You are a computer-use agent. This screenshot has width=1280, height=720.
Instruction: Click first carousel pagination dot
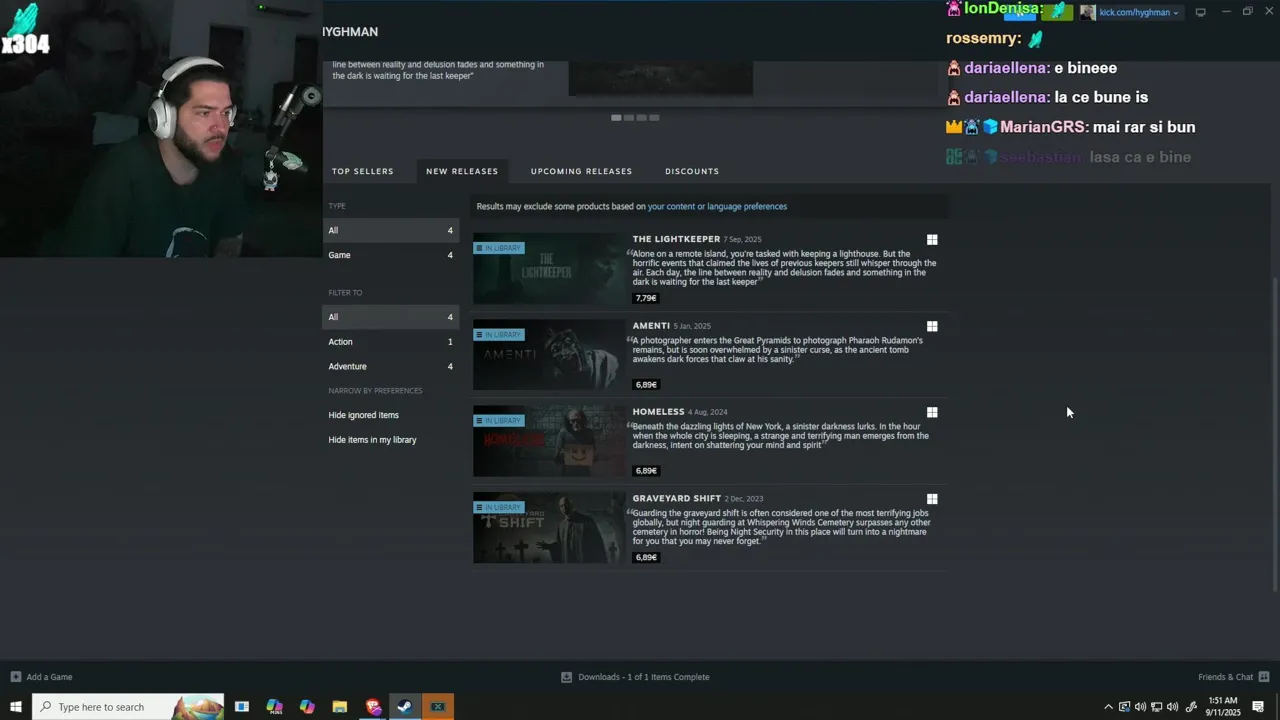tap(616, 118)
